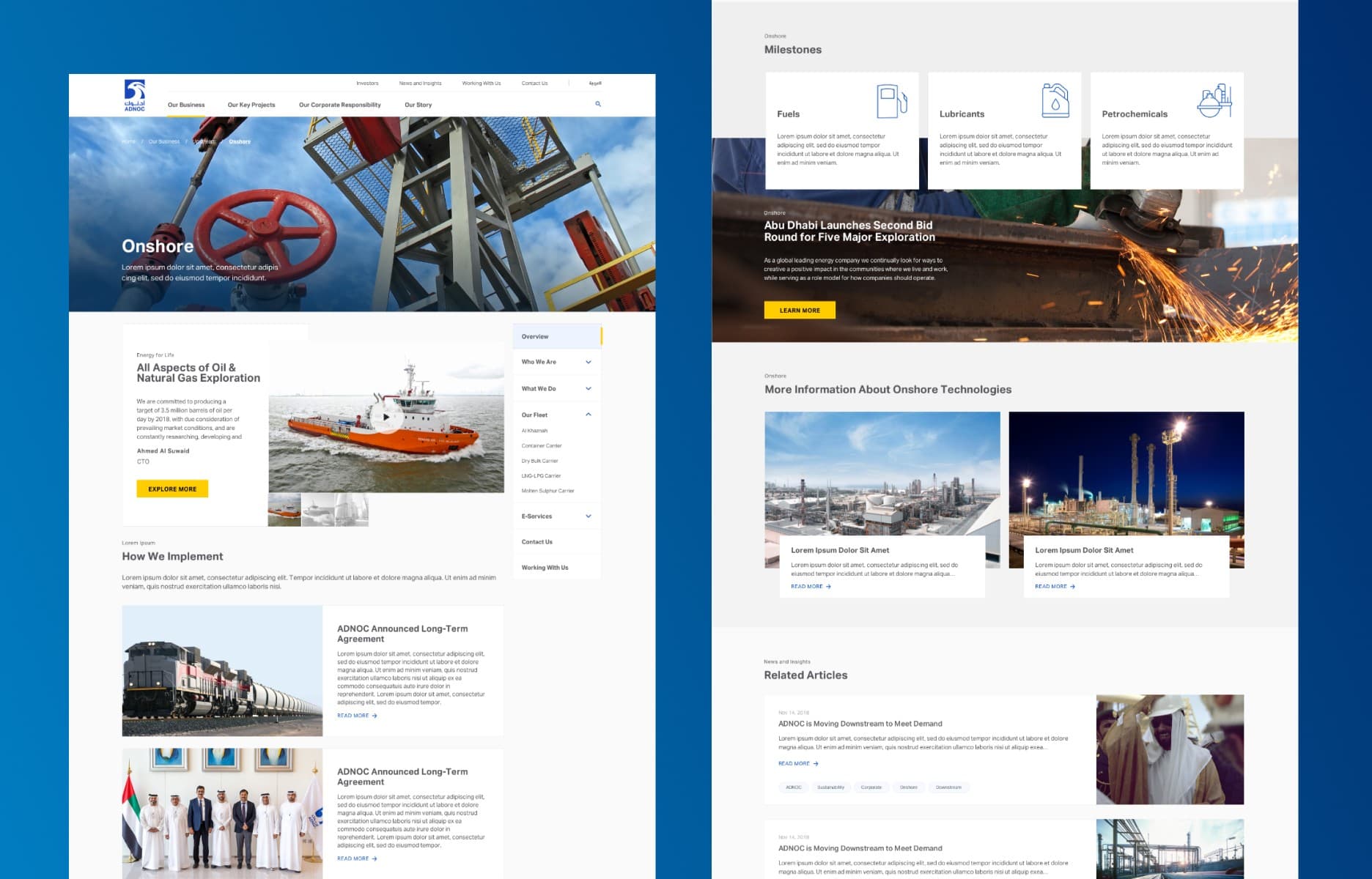Open first related article headline
The image size is (1372, 879).
[860, 724]
